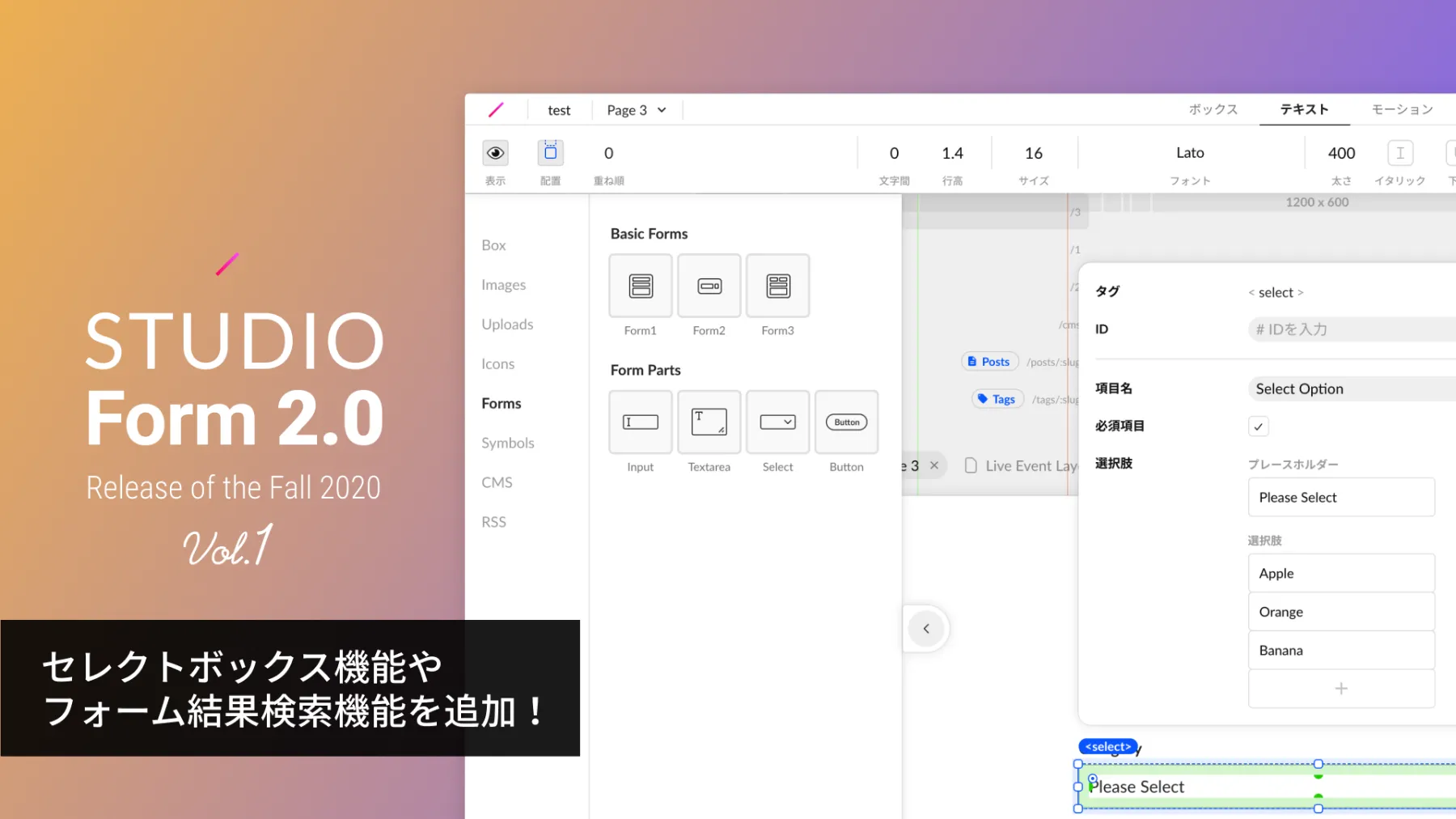
Task: Edit the Select Option item name field
Action: pos(1352,388)
